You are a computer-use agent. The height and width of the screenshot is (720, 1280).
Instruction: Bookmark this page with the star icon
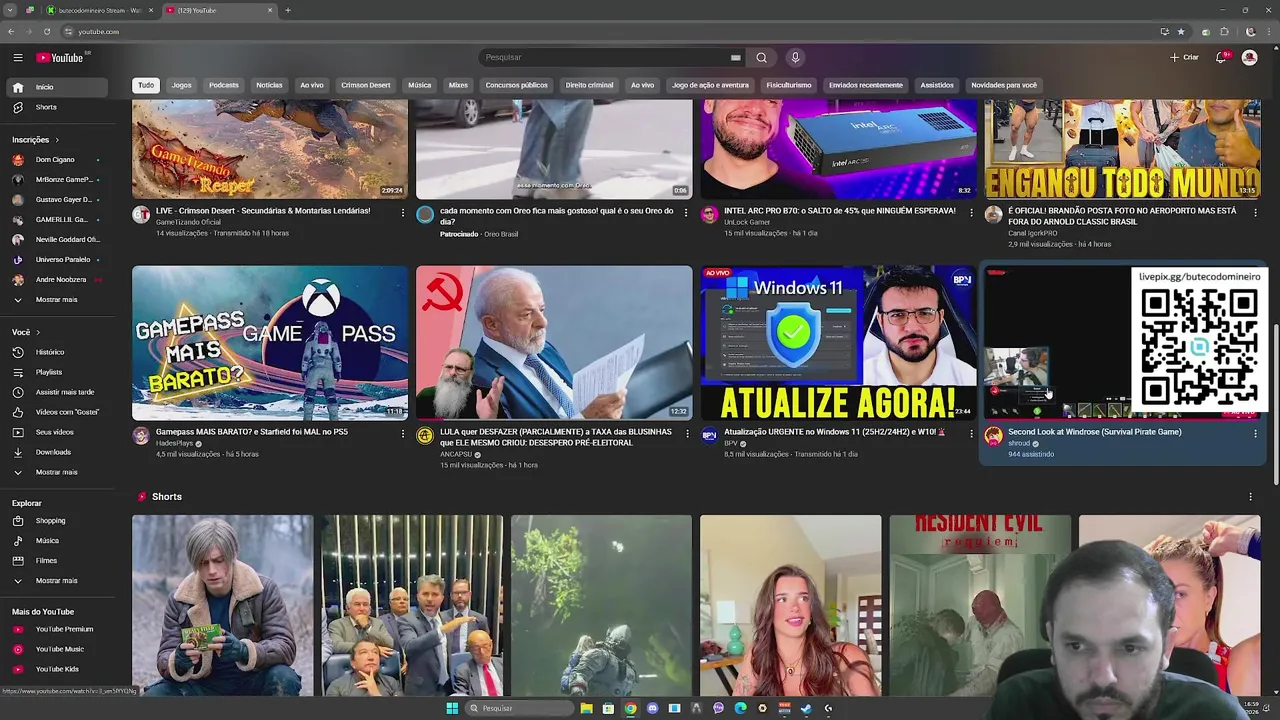point(1181,31)
